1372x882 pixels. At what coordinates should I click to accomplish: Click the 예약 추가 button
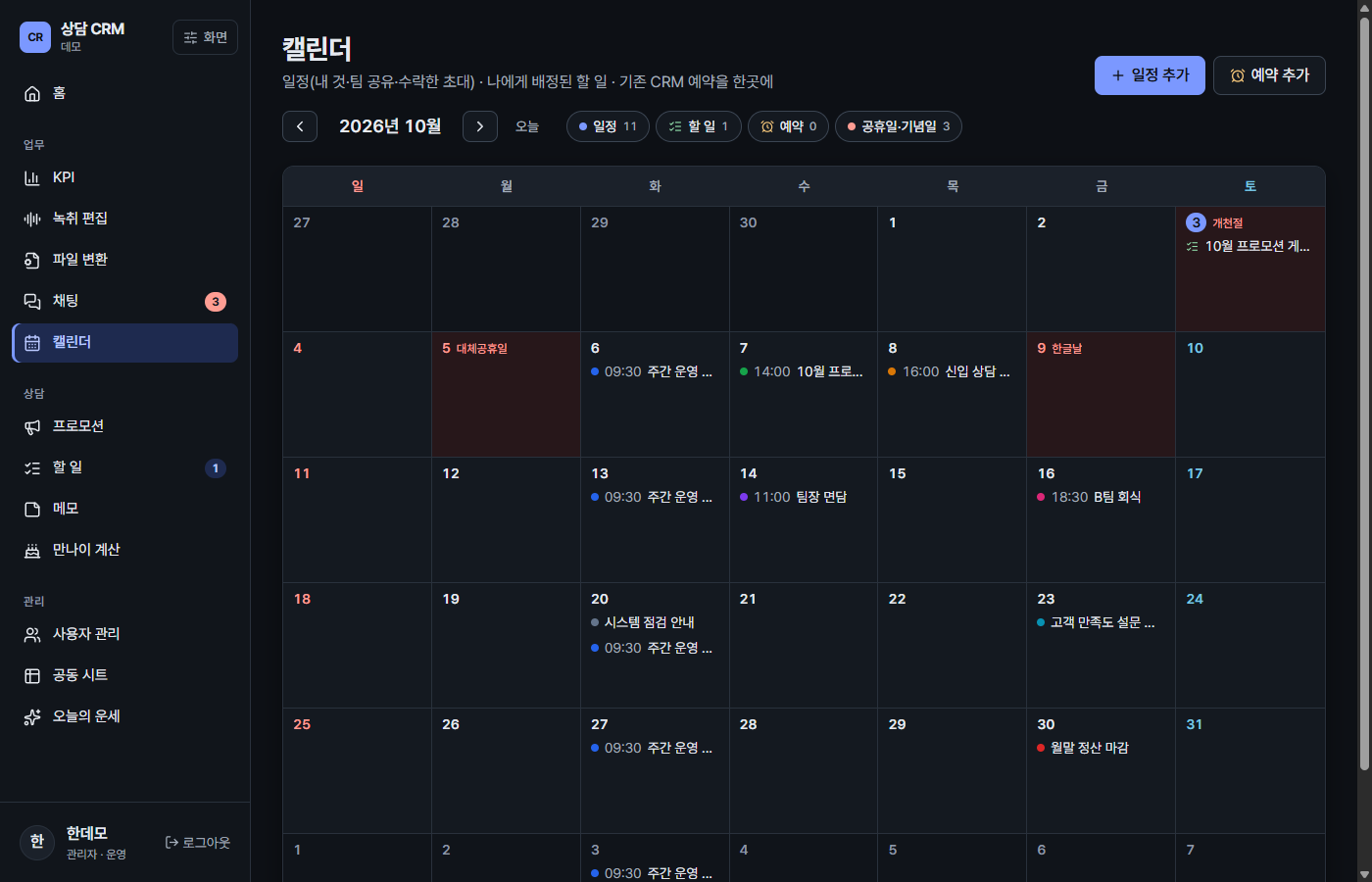[1269, 75]
